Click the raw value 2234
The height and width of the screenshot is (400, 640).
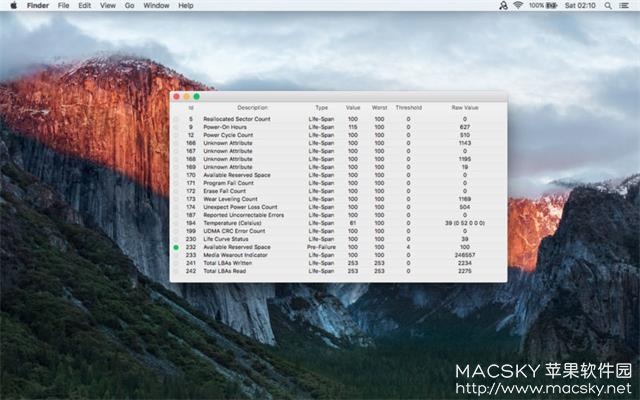(x=465, y=263)
